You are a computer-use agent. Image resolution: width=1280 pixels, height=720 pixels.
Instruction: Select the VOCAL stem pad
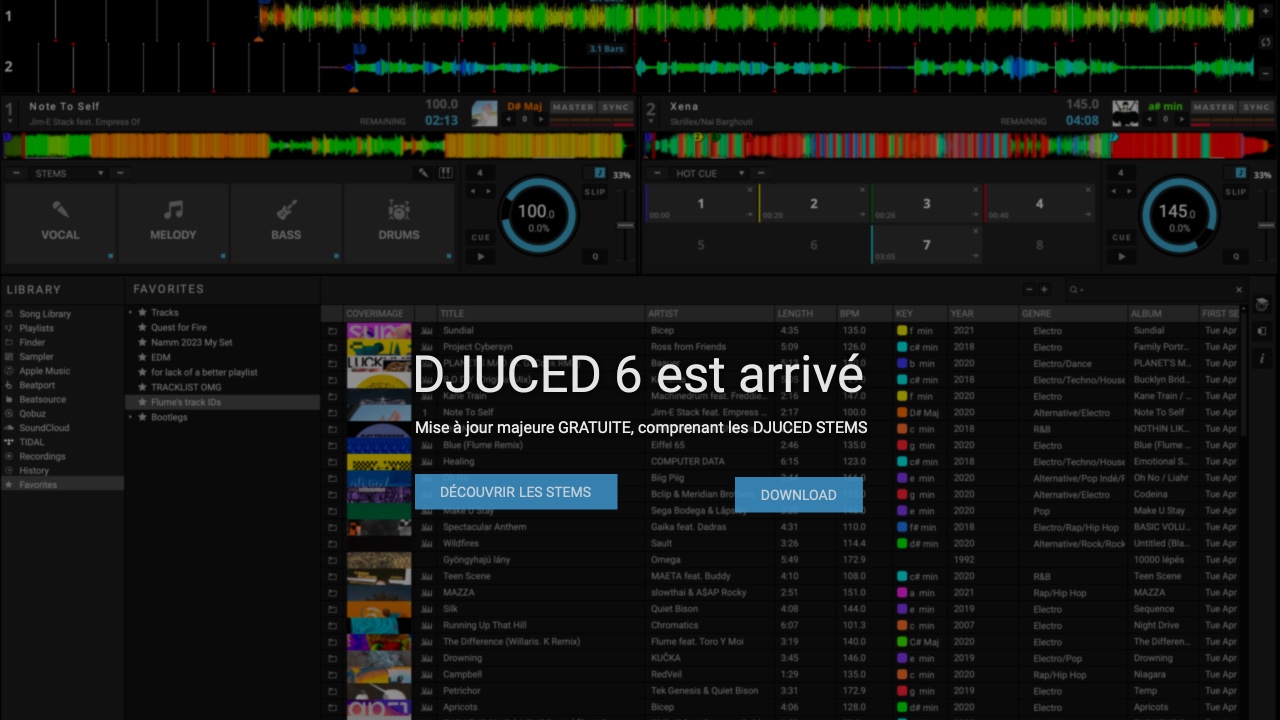(x=60, y=223)
